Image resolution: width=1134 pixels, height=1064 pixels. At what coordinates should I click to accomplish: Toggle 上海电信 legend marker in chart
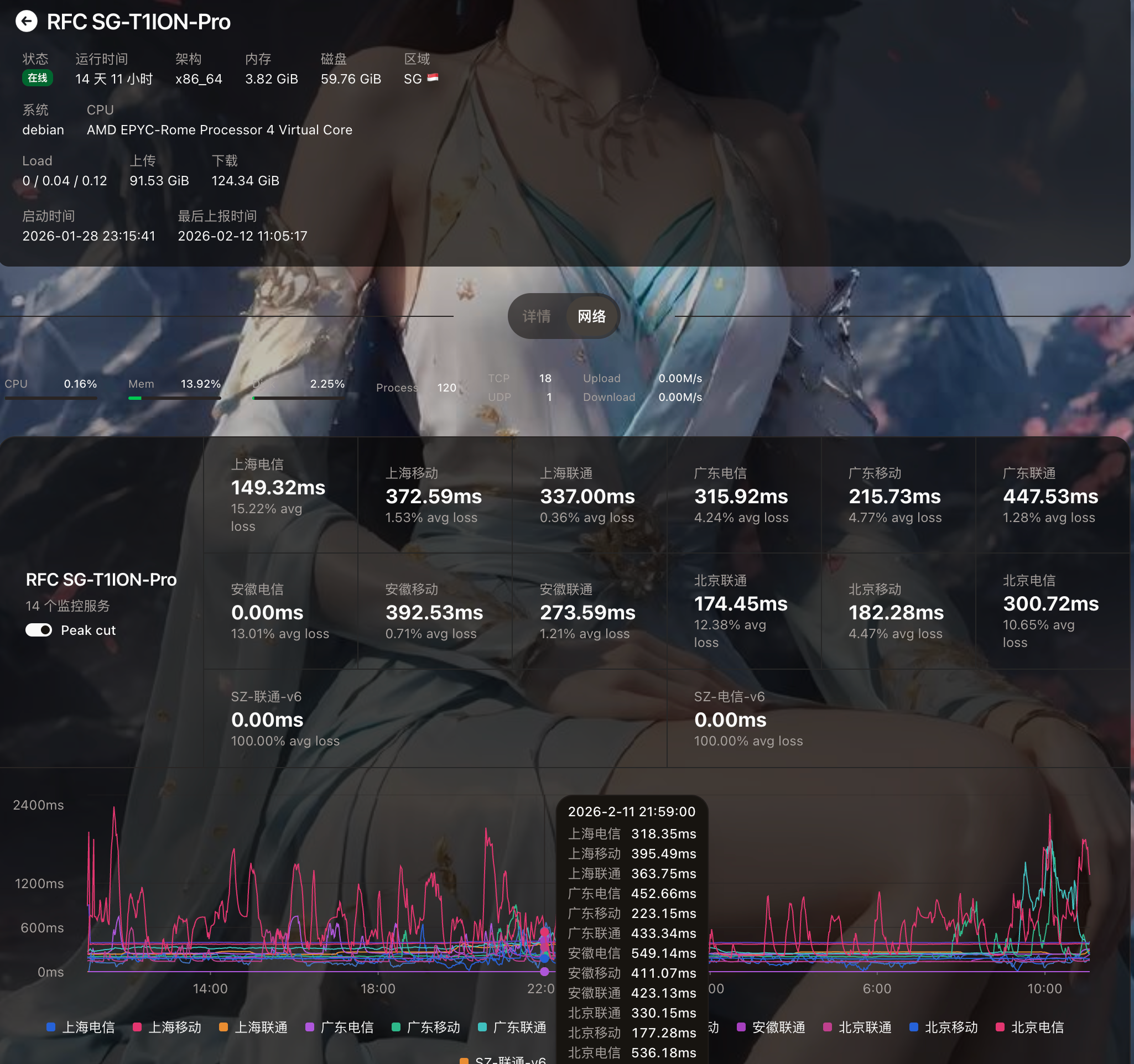click(x=51, y=1027)
